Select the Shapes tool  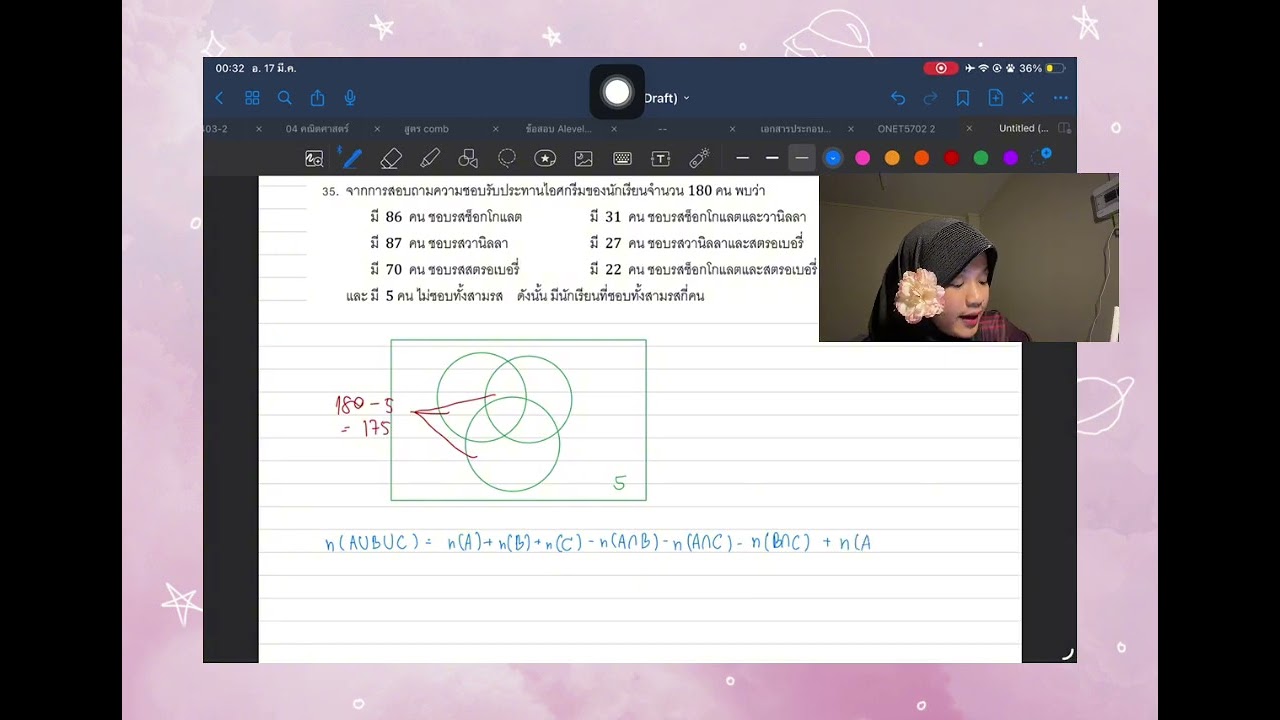(468, 158)
